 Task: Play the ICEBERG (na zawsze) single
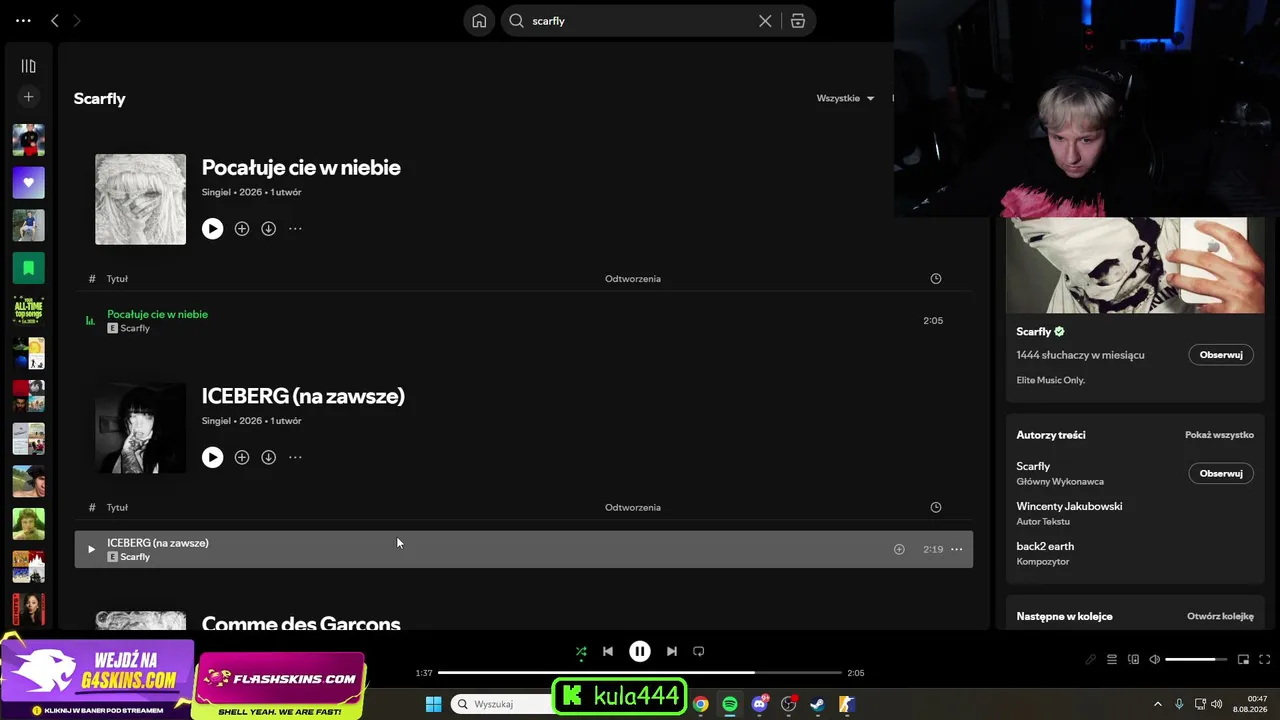tap(212, 457)
